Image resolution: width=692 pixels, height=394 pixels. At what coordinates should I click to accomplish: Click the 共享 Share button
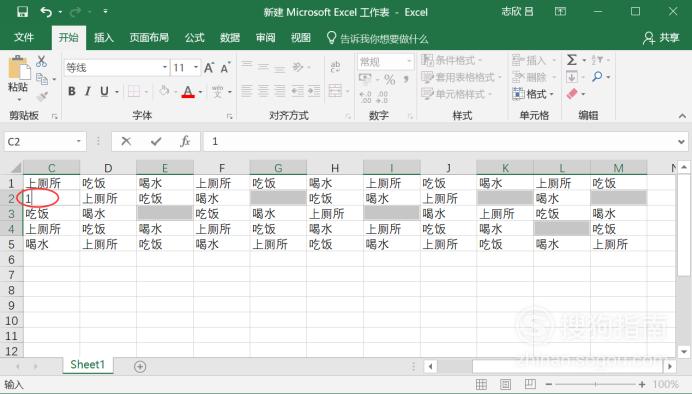(x=661, y=38)
